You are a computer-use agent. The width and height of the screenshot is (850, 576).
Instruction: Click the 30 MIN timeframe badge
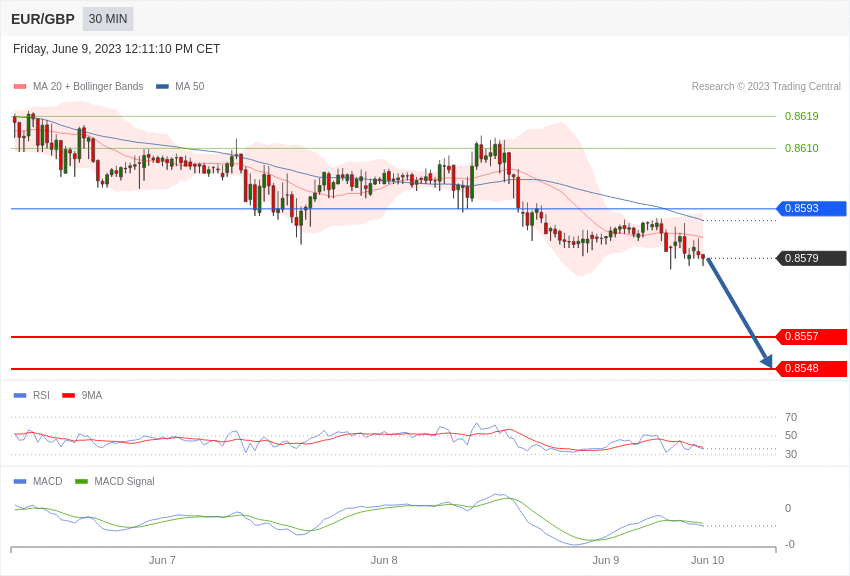coord(108,19)
